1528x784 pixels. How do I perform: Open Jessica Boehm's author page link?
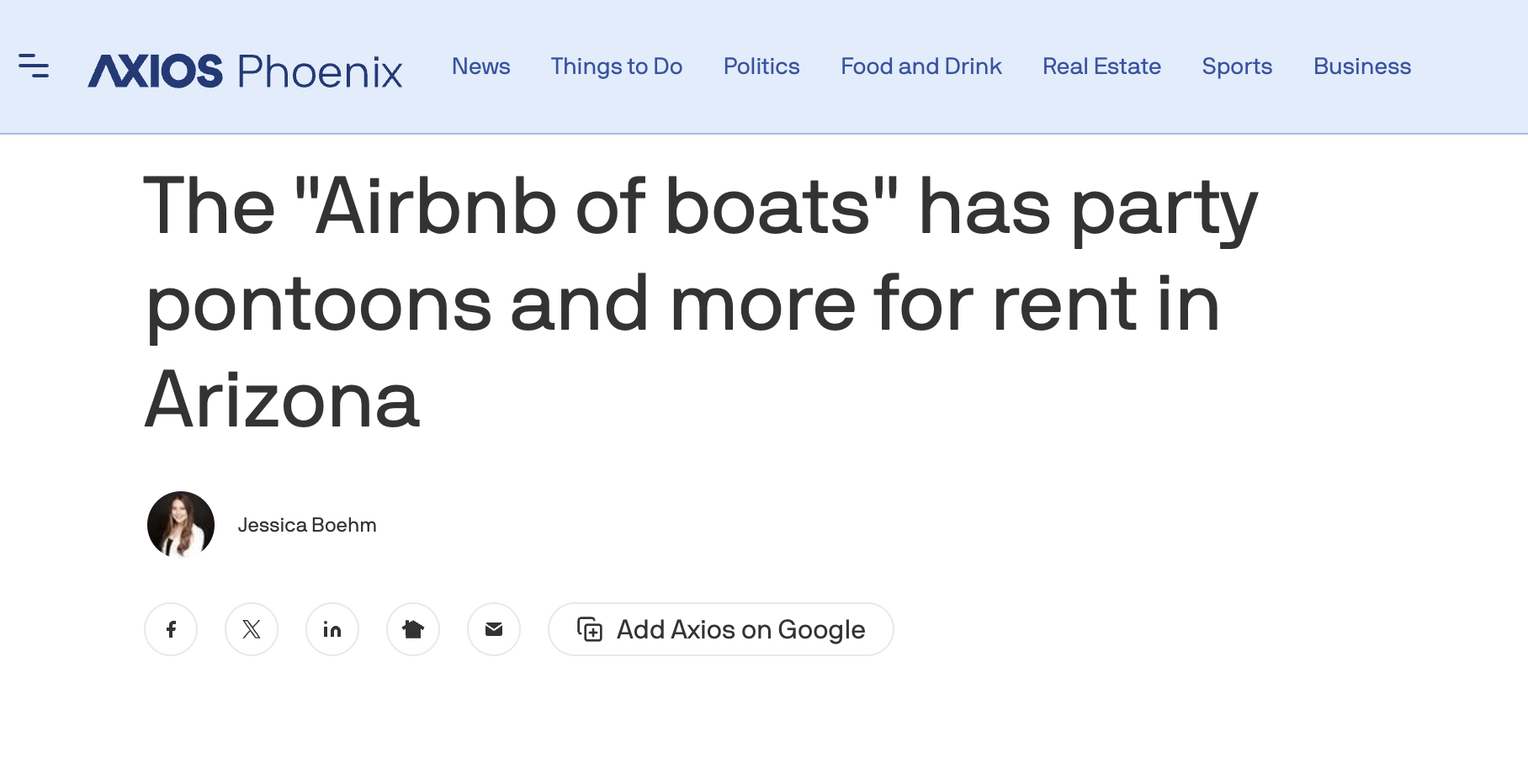[x=307, y=525]
